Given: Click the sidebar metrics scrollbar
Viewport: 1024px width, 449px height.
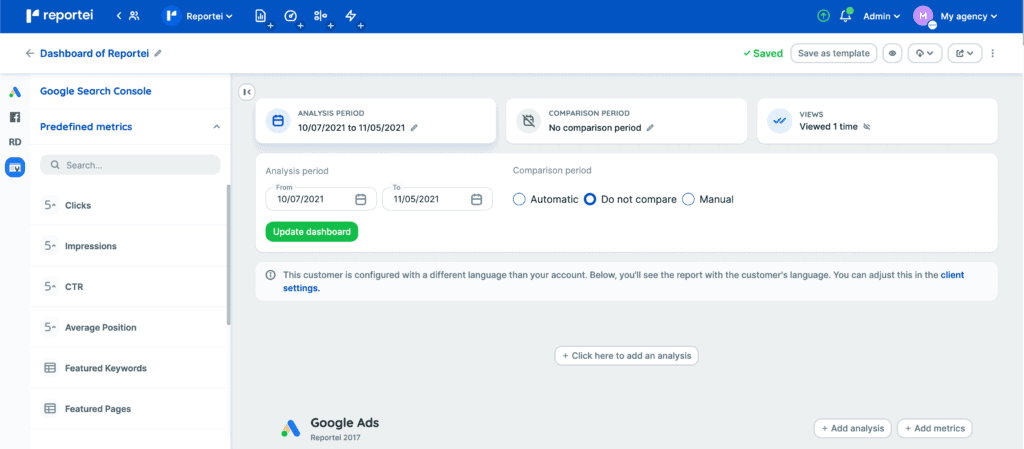Looking at the screenshot, I should pos(228,255).
